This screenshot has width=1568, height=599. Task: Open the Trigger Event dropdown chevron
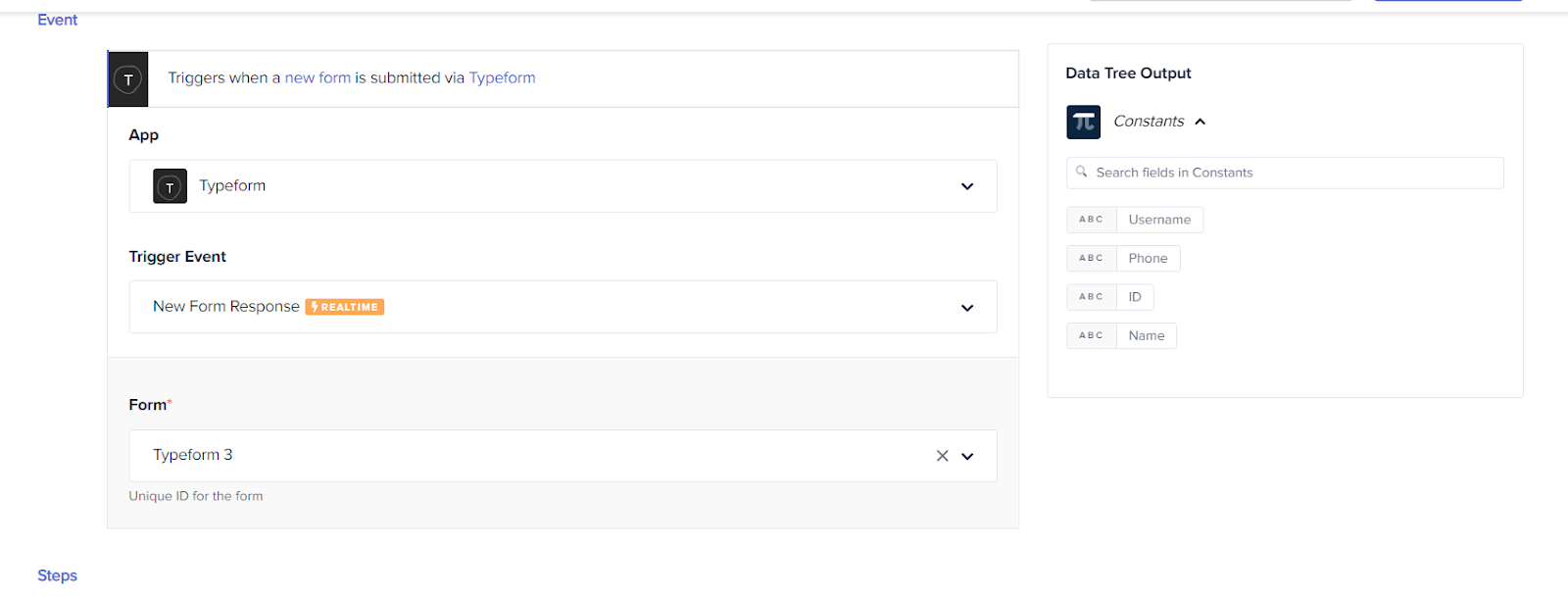point(967,308)
